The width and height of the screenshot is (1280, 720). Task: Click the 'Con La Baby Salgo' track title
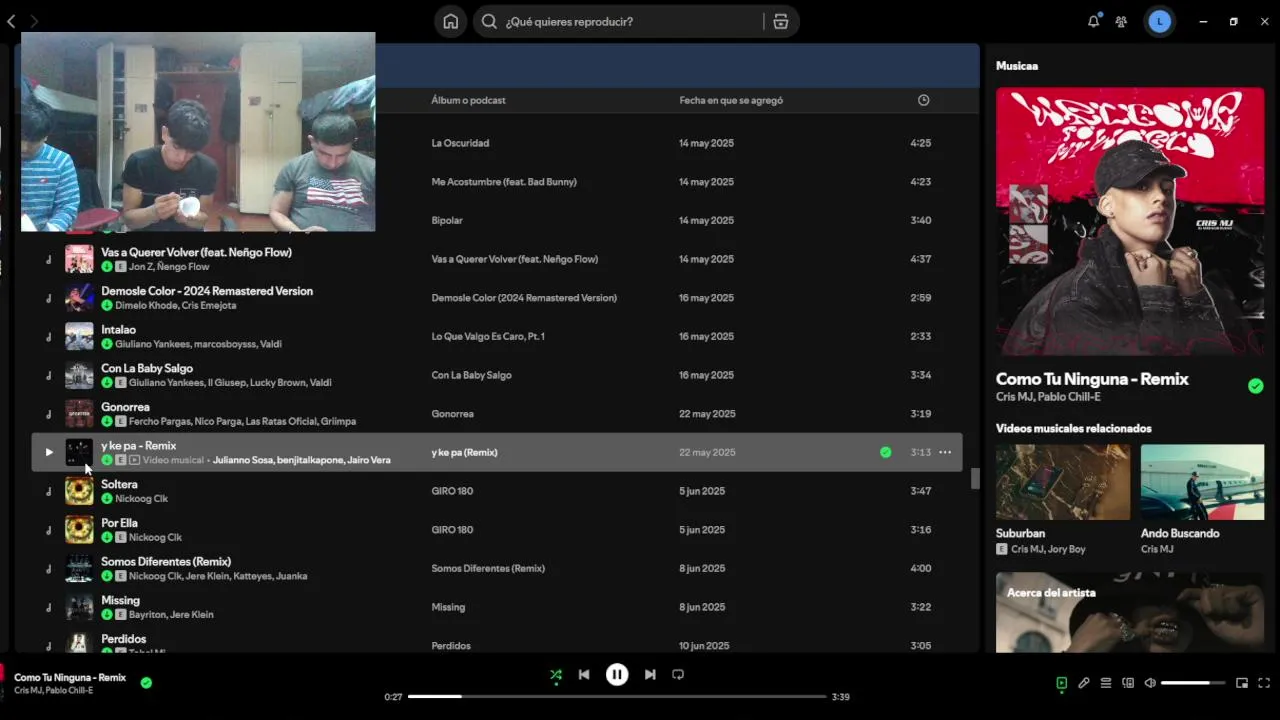point(147,368)
